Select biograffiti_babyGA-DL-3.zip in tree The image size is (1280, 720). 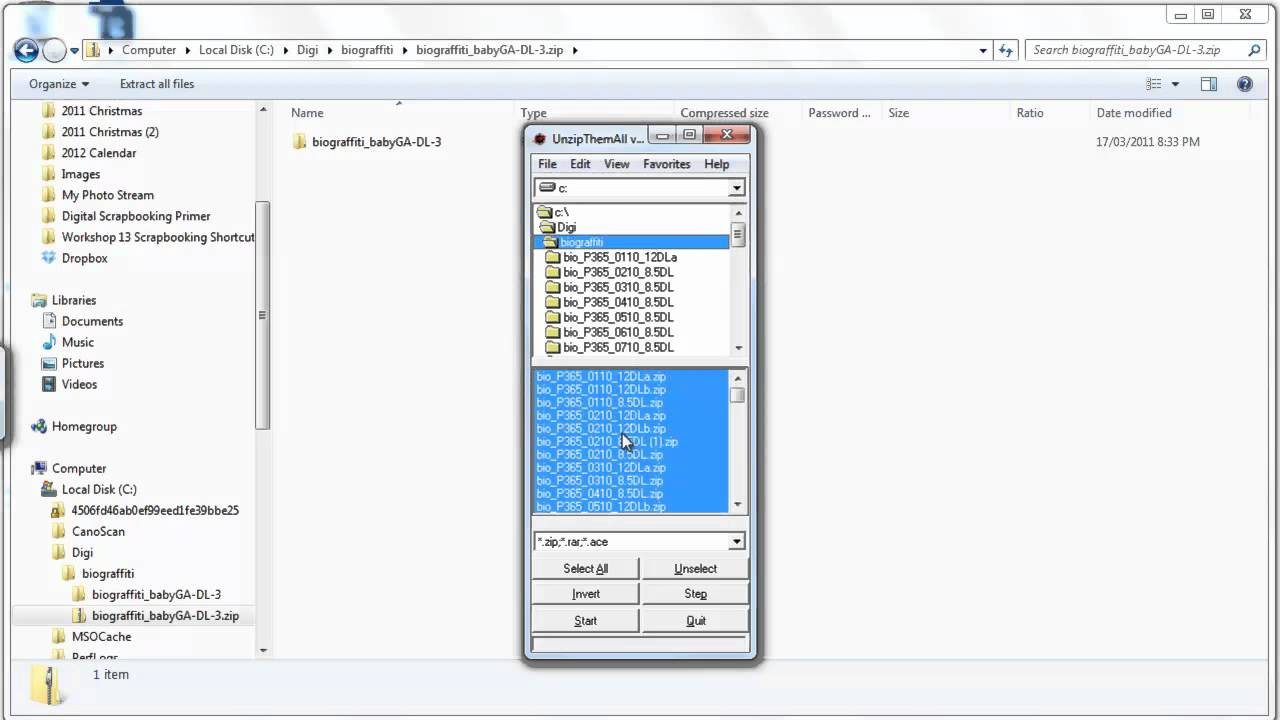coord(165,615)
